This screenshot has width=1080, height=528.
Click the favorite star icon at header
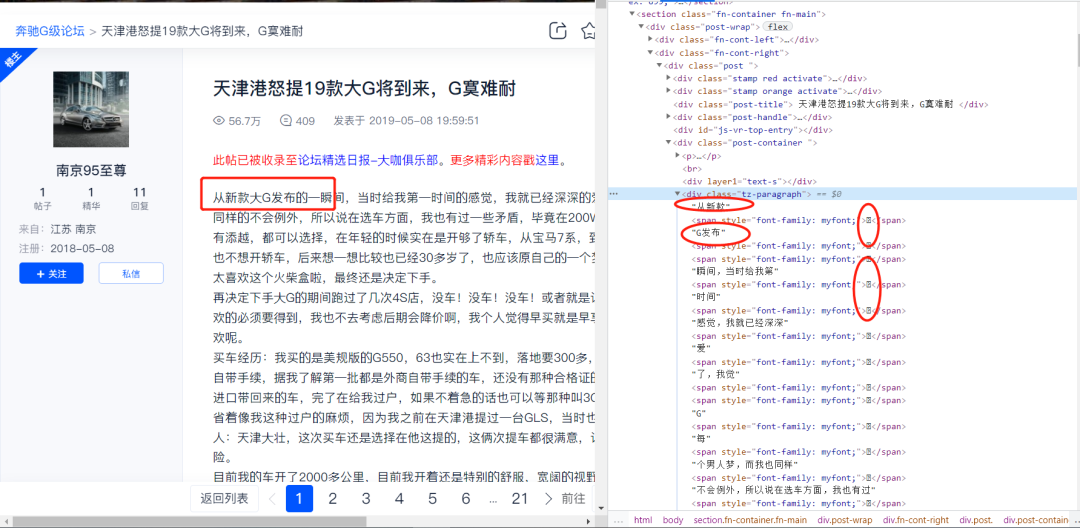[589, 31]
